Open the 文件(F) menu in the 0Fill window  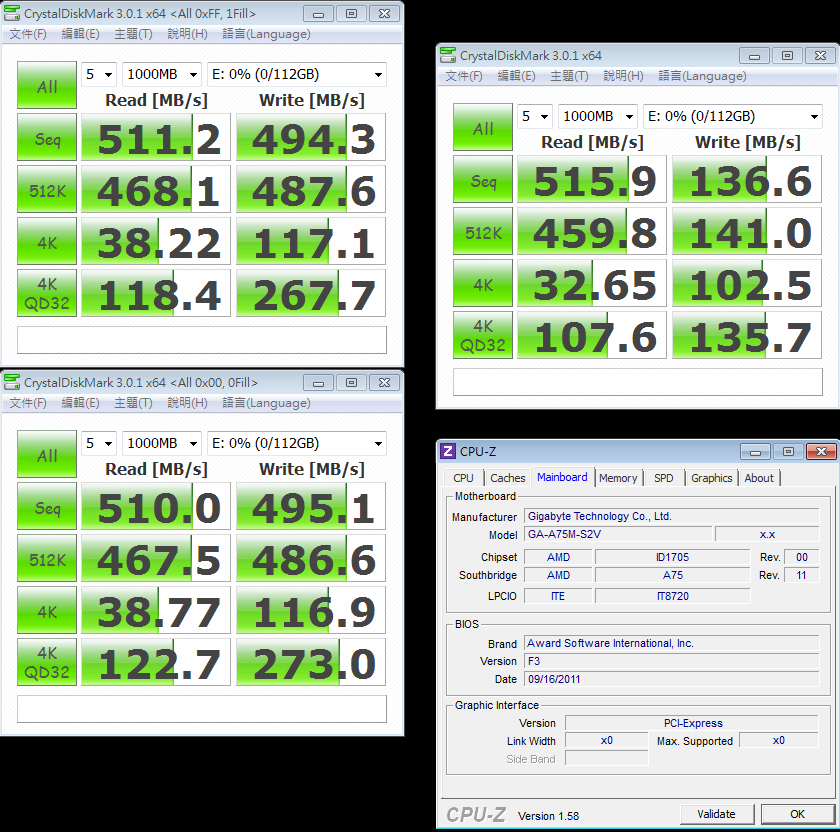(28, 403)
